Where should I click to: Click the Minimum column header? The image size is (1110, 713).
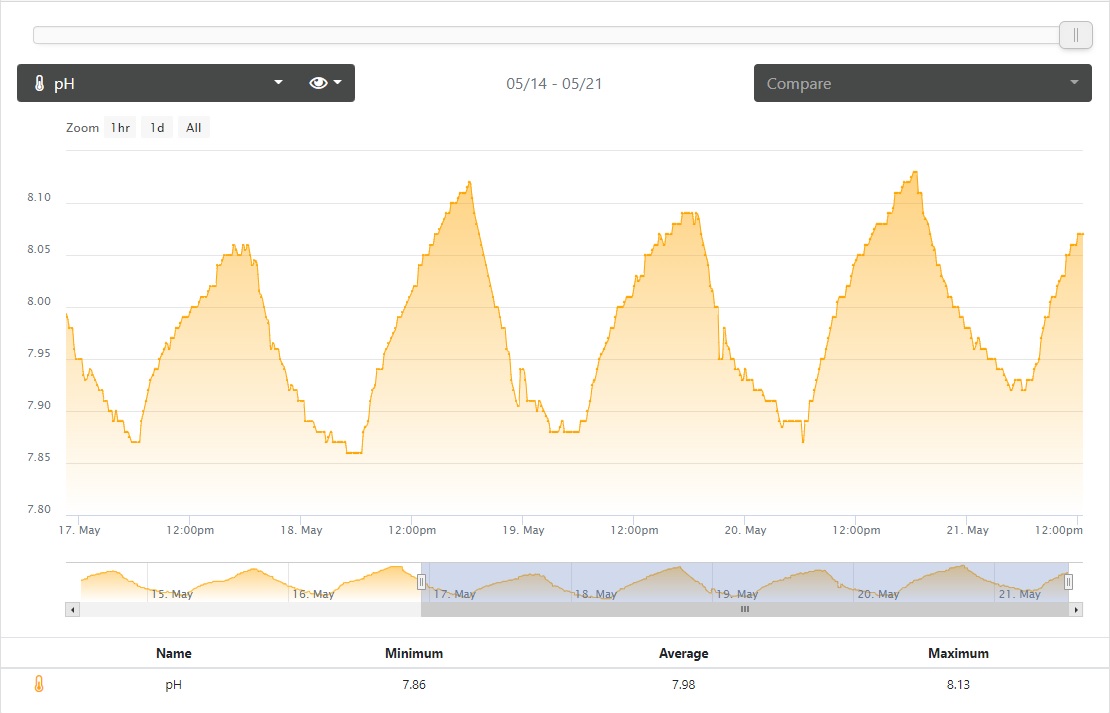(413, 653)
